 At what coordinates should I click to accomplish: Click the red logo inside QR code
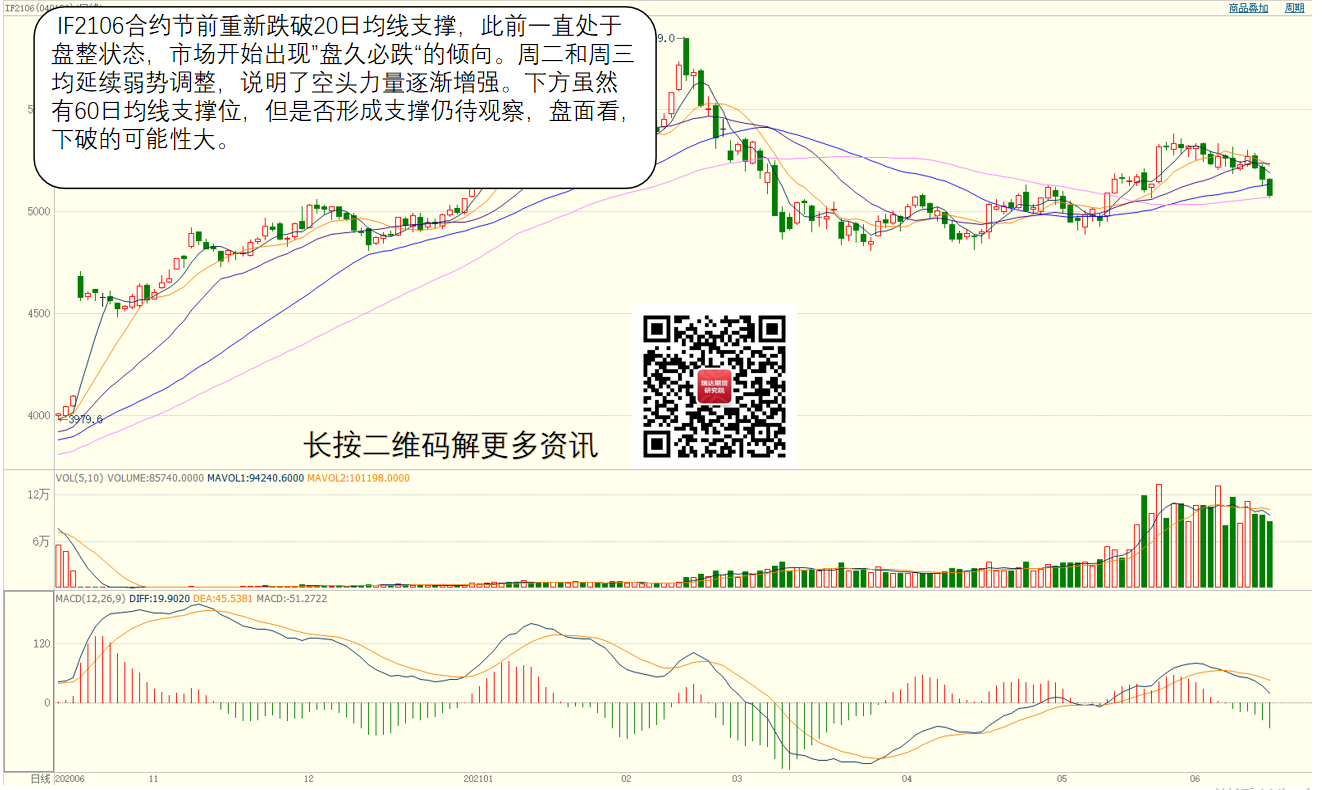click(714, 386)
